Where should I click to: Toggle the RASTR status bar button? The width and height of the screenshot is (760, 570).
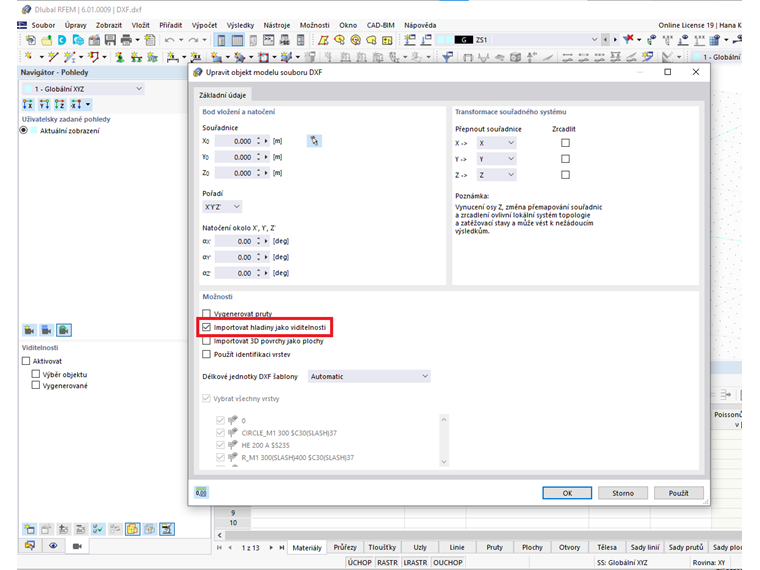387,562
